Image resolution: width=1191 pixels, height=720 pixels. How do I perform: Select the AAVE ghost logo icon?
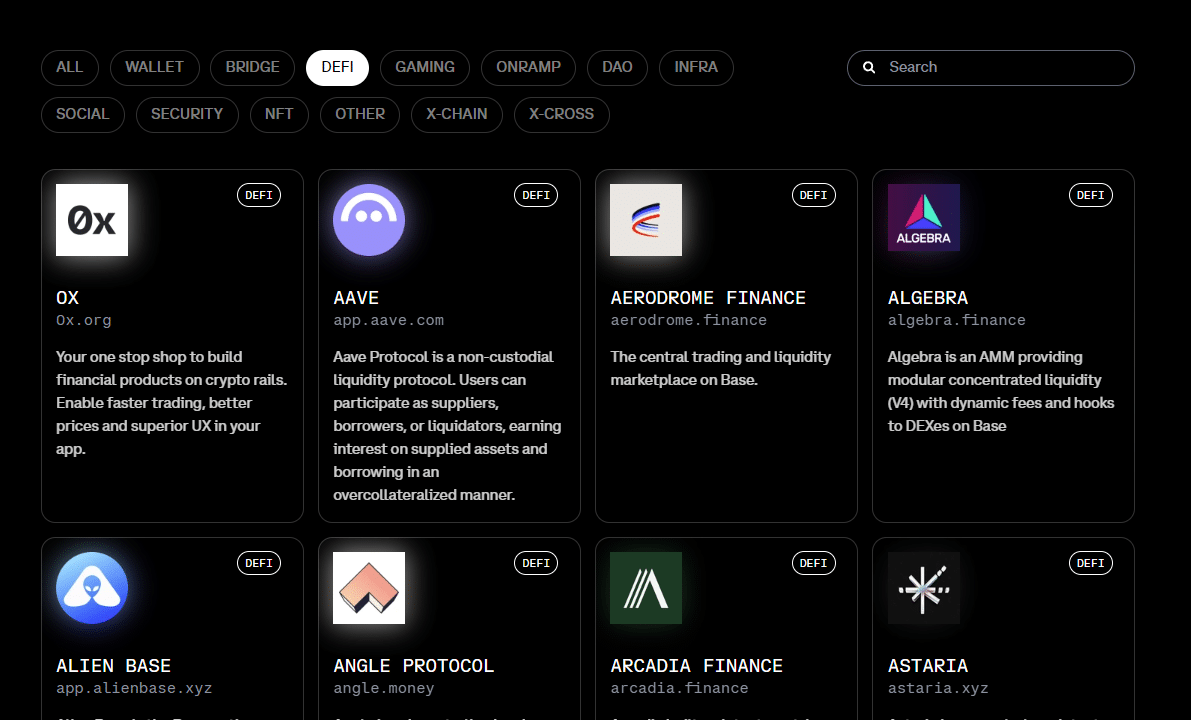click(368, 219)
